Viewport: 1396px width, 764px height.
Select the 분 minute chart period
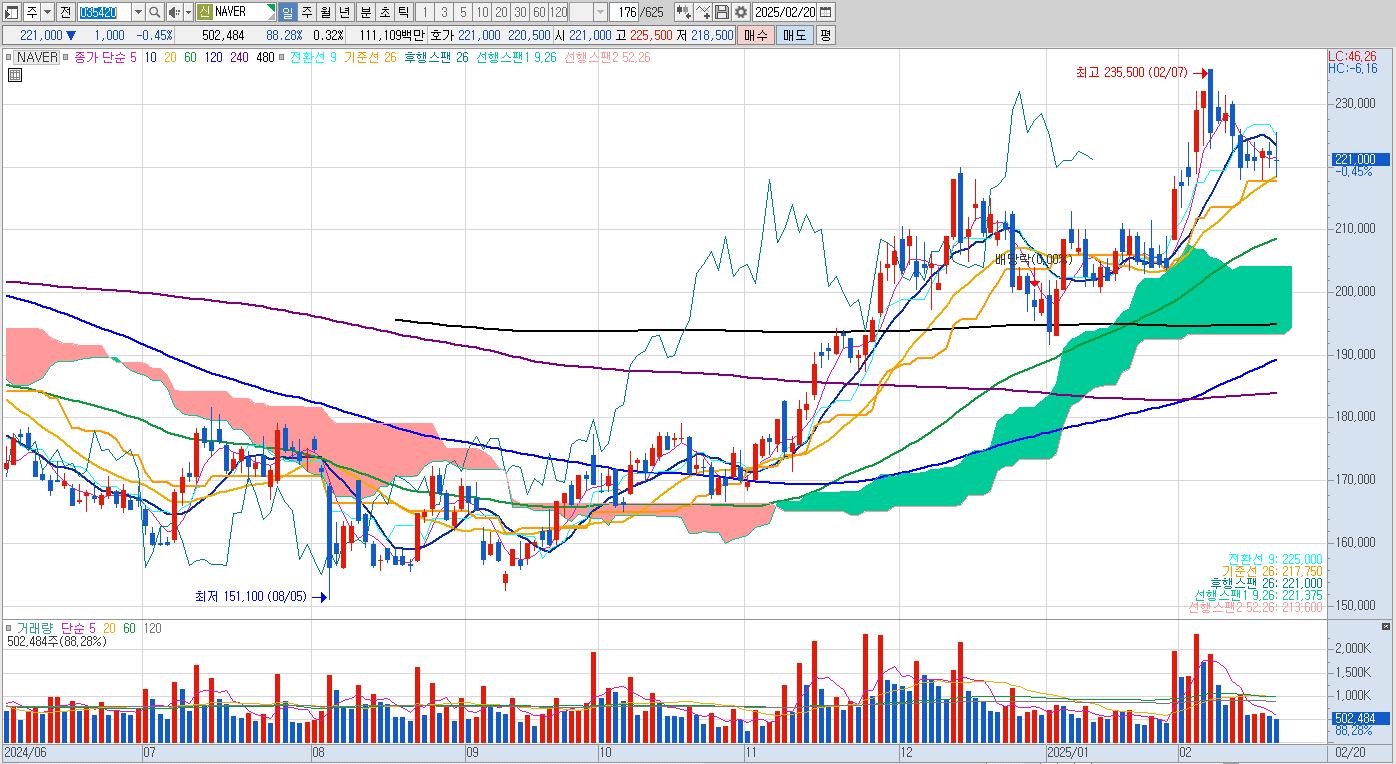tap(365, 12)
